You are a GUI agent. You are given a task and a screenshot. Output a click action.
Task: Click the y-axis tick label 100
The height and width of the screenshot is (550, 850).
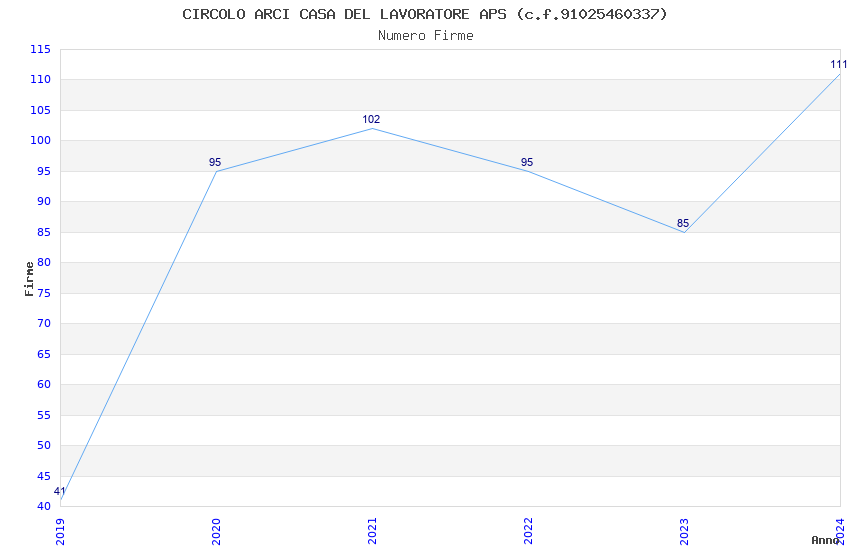pyautogui.click(x=40, y=140)
